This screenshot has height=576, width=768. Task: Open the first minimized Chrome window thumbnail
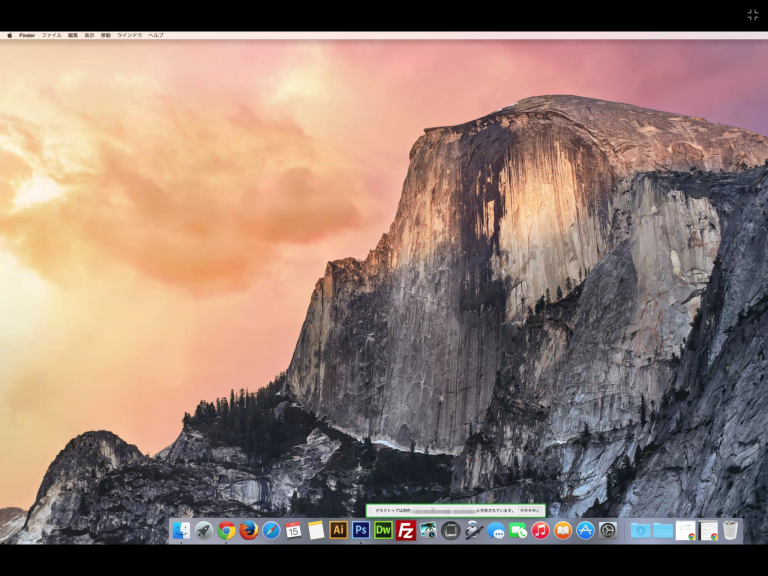click(x=685, y=530)
